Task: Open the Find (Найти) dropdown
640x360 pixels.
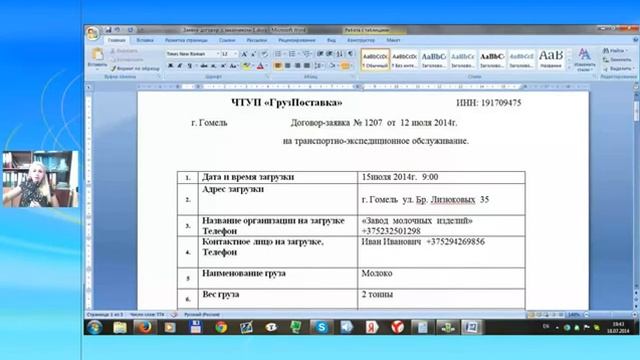Action: [616, 51]
